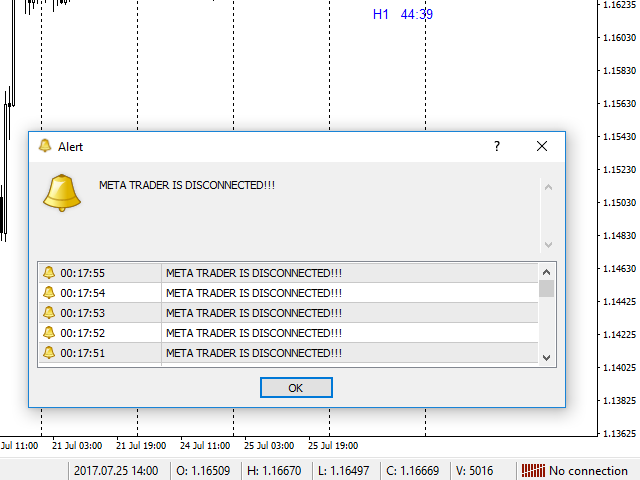Click the red connection bars icon
Image resolution: width=640 pixels, height=480 pixels.
coord(532,471)
